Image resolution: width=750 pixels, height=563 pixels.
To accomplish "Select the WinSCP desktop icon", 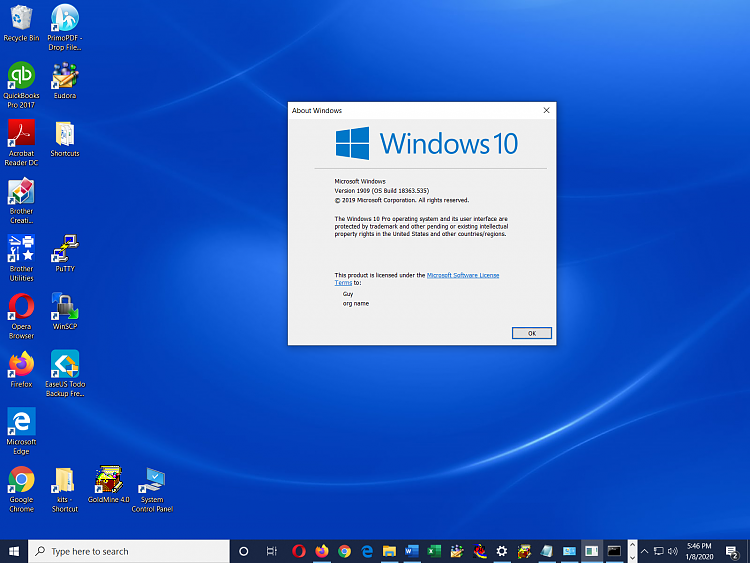I will pyautogui.click(x=65, y=311).
